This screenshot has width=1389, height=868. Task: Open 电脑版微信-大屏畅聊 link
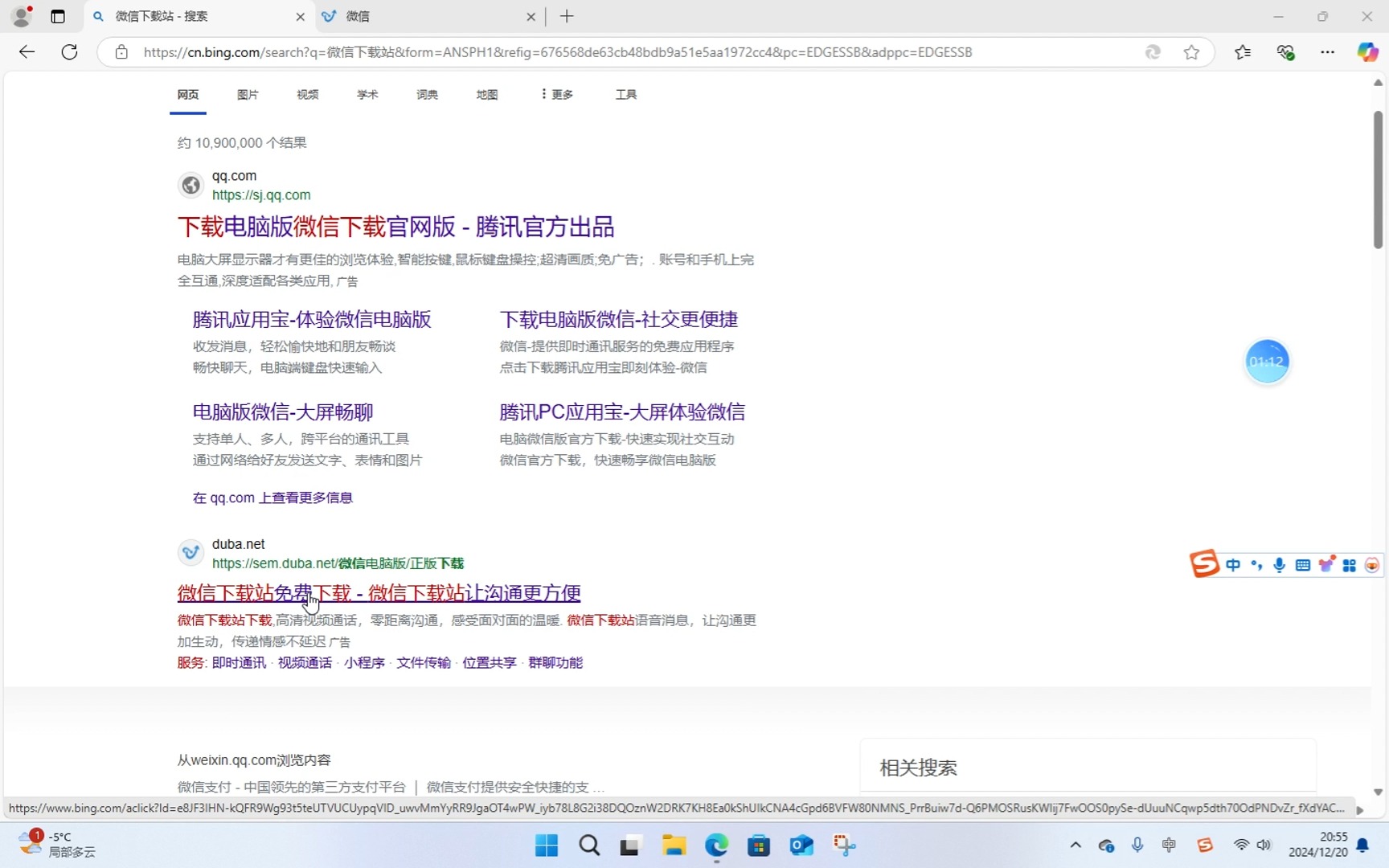tap(283, 412)
